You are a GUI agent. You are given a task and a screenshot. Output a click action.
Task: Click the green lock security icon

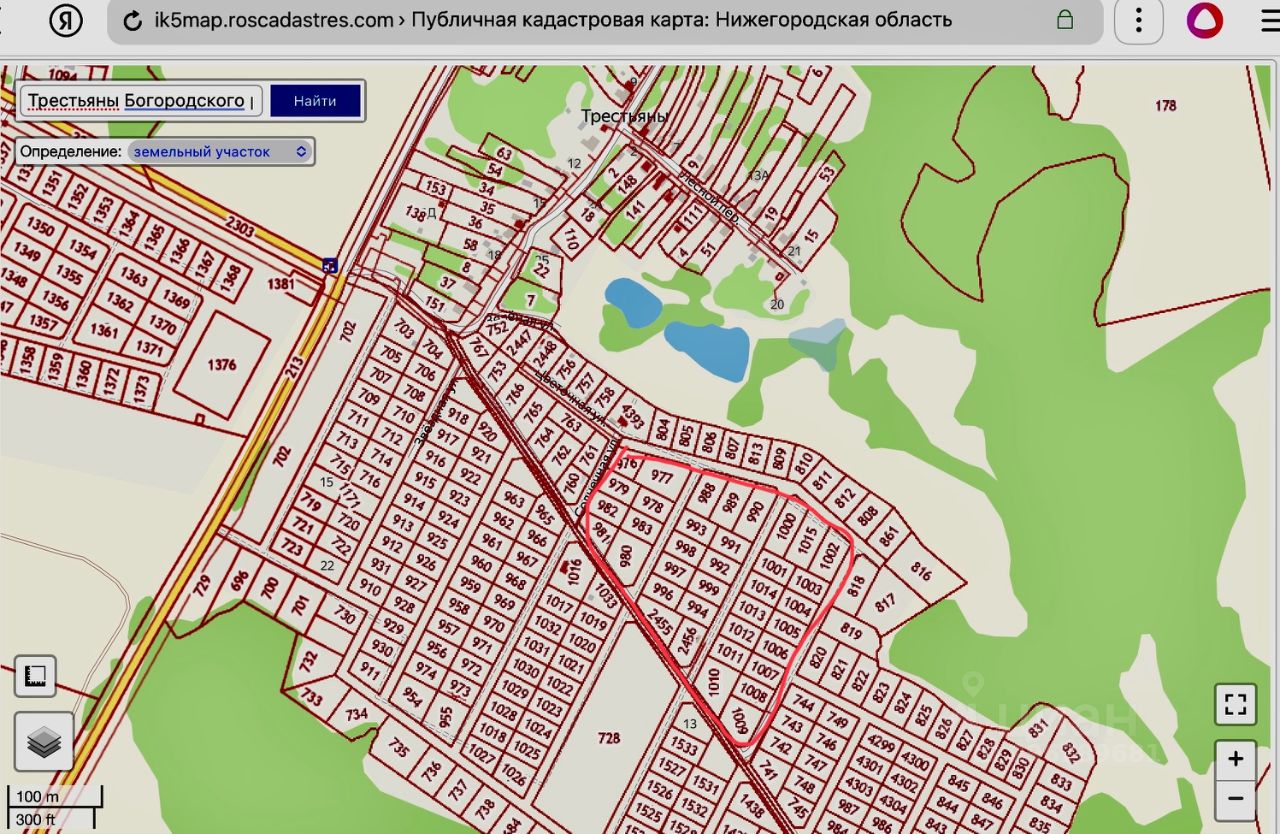(1065, 20)
